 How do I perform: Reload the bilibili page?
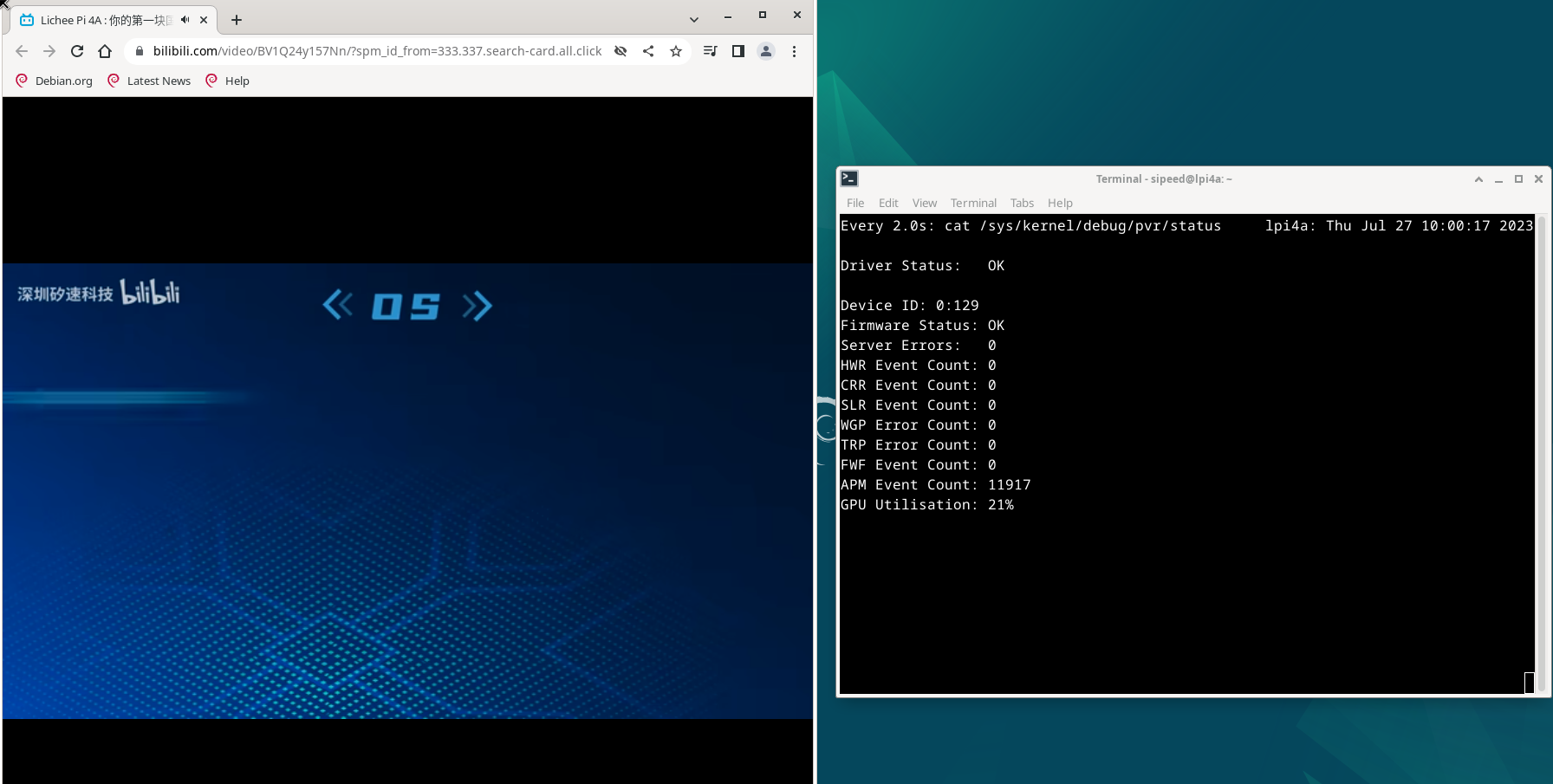point(77,51)
